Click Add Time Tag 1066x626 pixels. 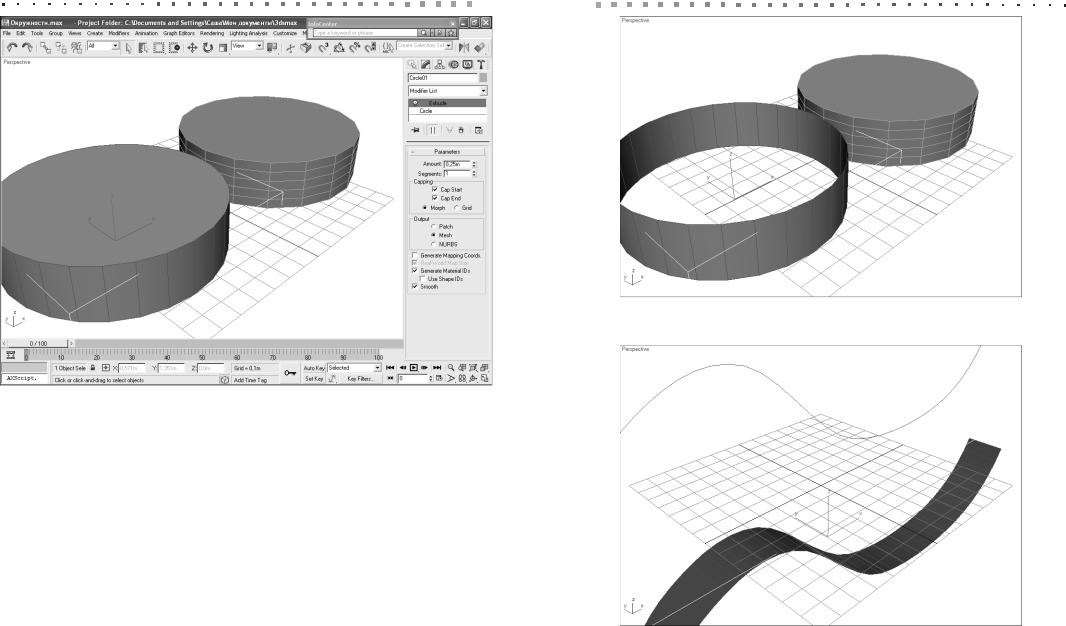pyautogui.click(x=250, y=380)
